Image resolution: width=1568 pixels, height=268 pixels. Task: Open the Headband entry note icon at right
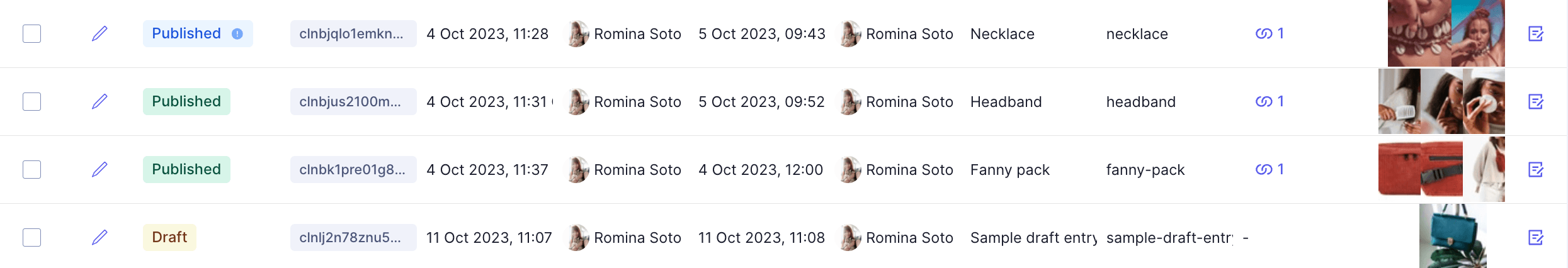click(1536, 101)
